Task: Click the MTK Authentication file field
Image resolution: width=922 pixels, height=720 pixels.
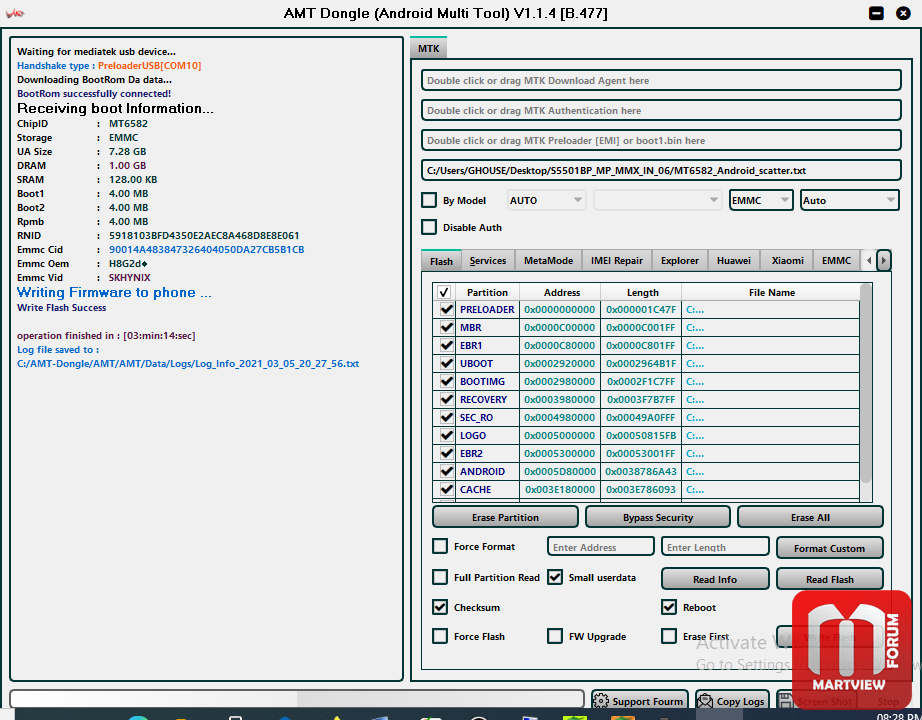Action: tap(661, 111)
